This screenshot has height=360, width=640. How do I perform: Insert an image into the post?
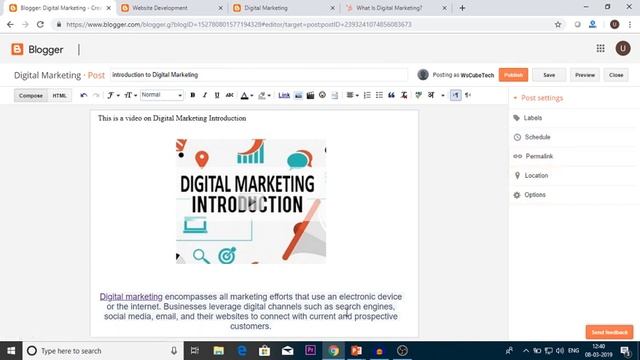click(x=298, y=95)
